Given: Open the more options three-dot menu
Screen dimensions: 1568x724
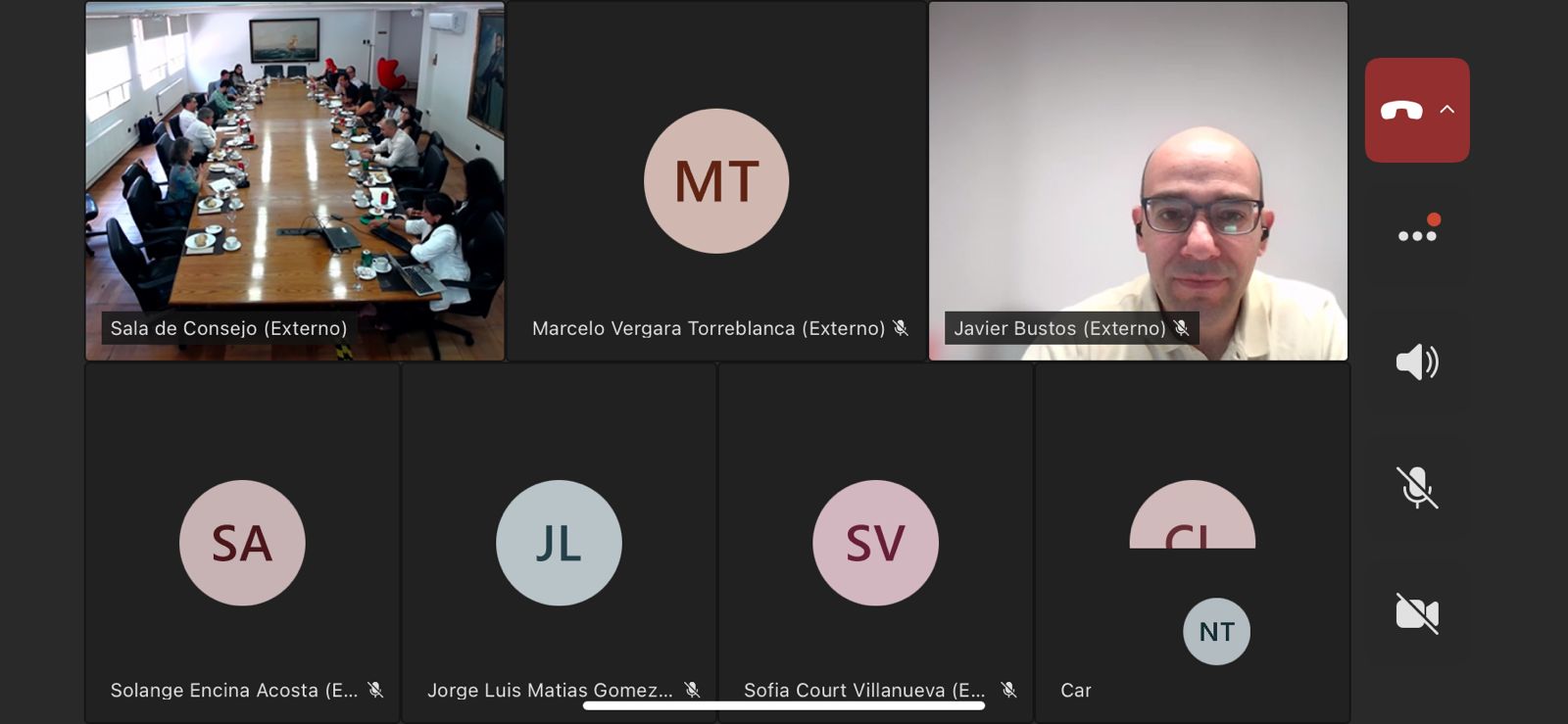Looking at the screenshot, I should pos(1417,235).
